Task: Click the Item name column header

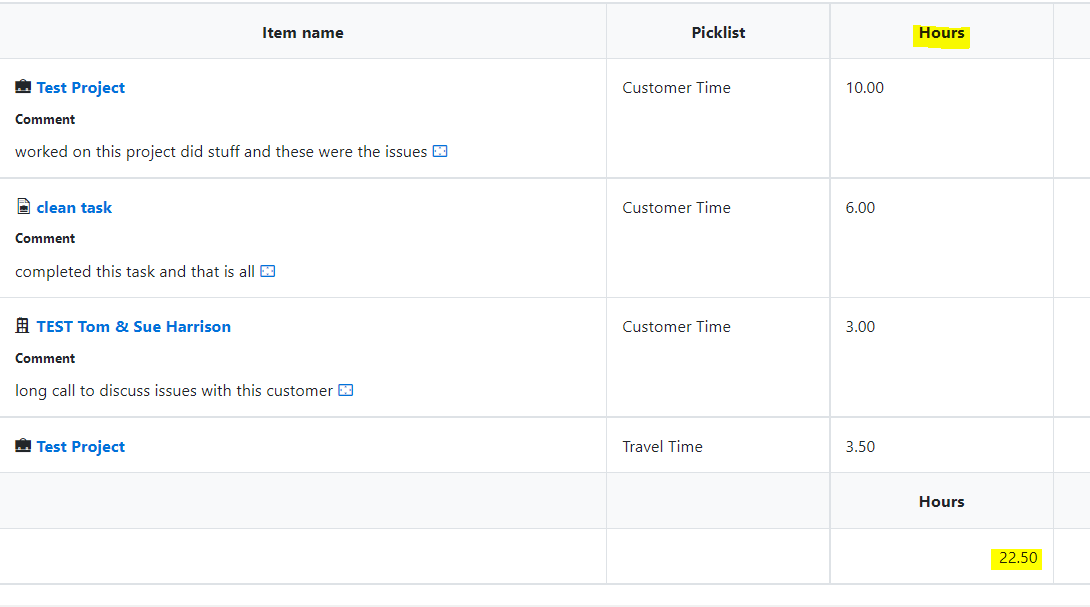Action: click(x=302, y=32)
